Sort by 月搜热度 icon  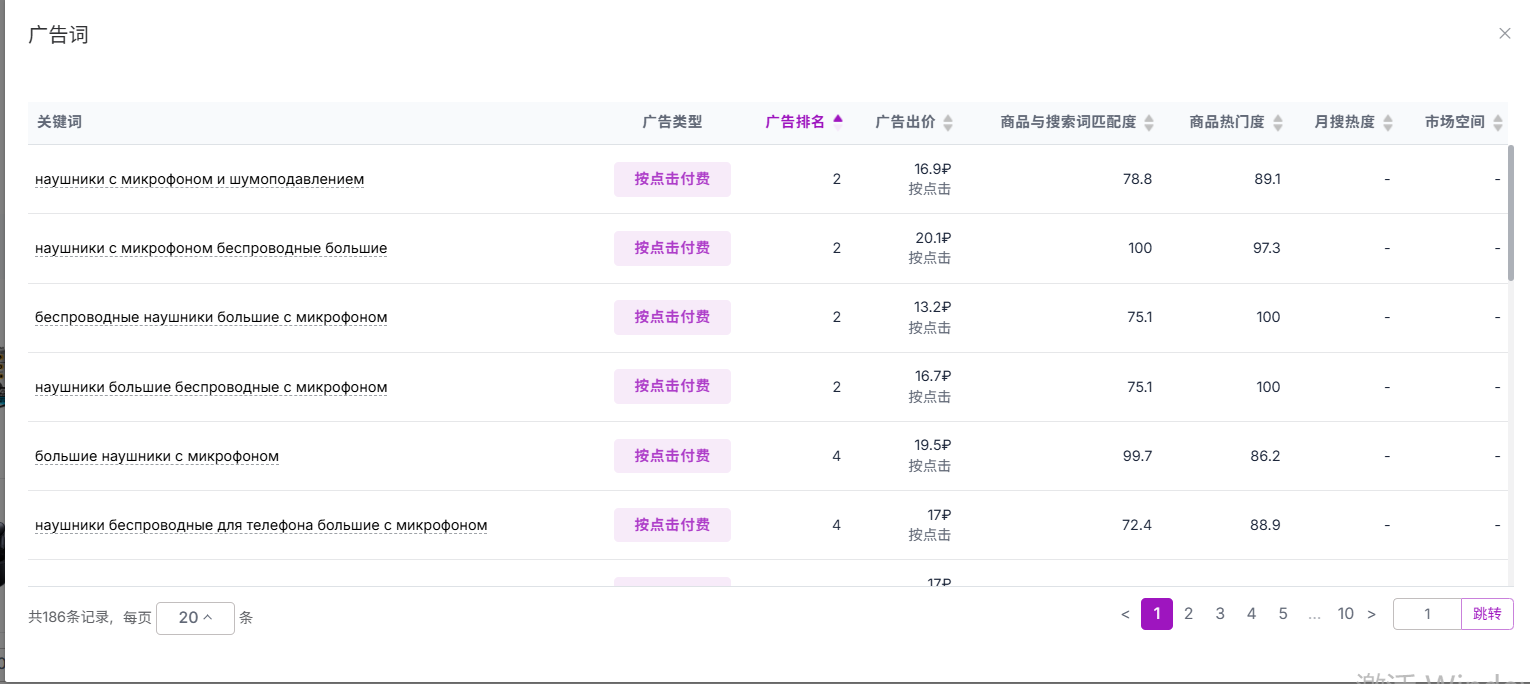tap(1387, 122)
